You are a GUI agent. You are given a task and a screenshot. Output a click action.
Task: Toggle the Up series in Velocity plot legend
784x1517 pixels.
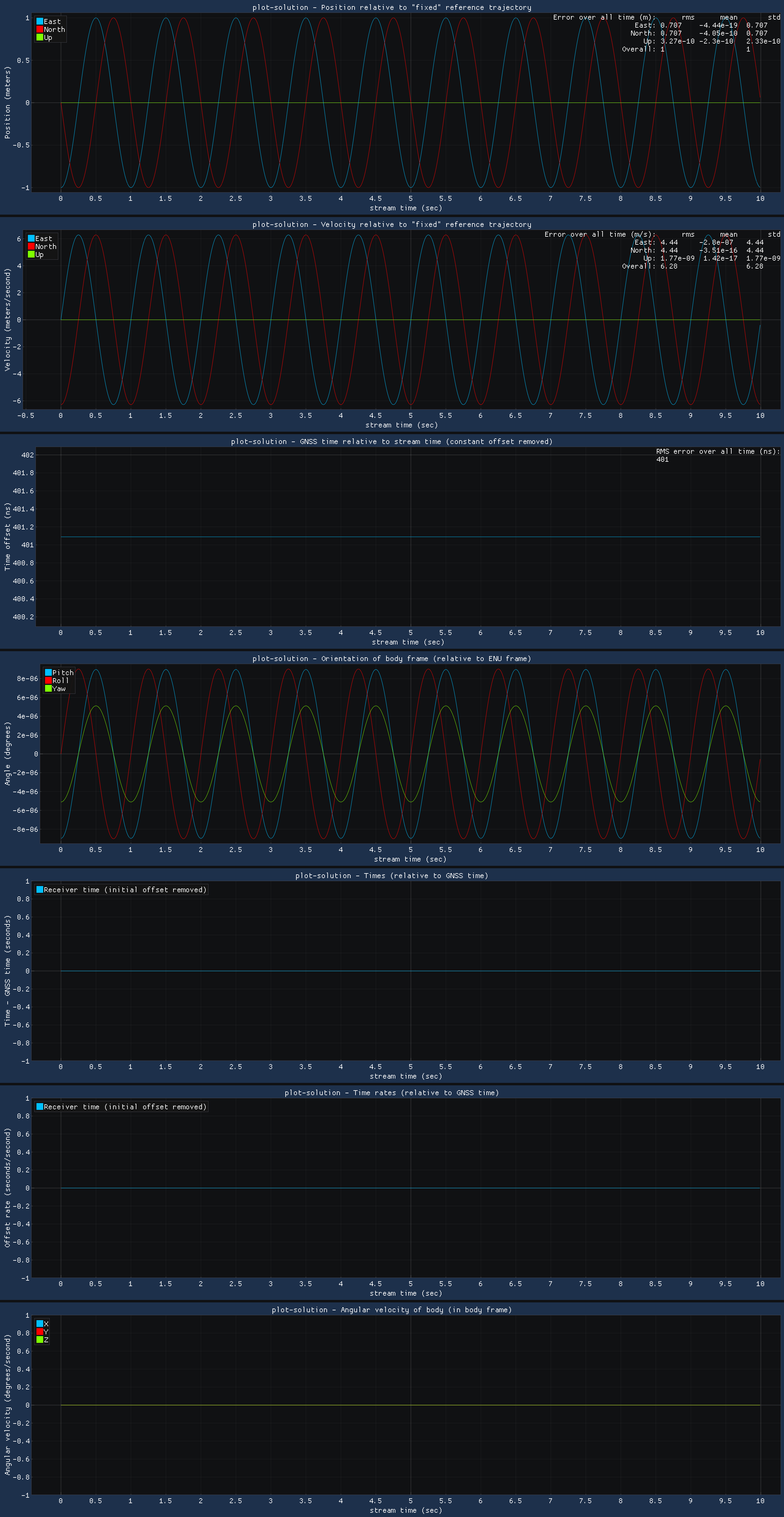[x=36, y=254]
